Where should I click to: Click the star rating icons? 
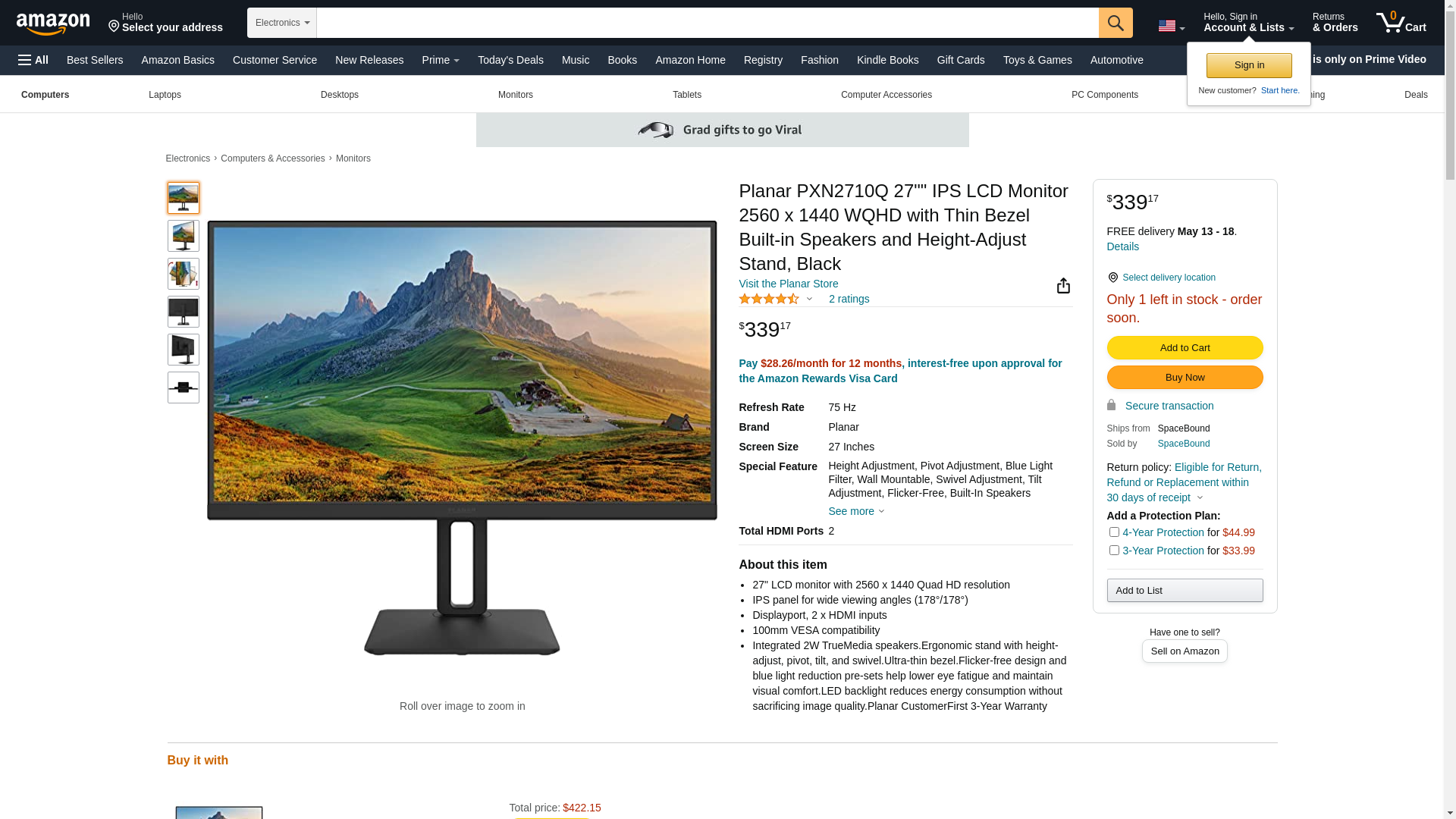(769, 299)
